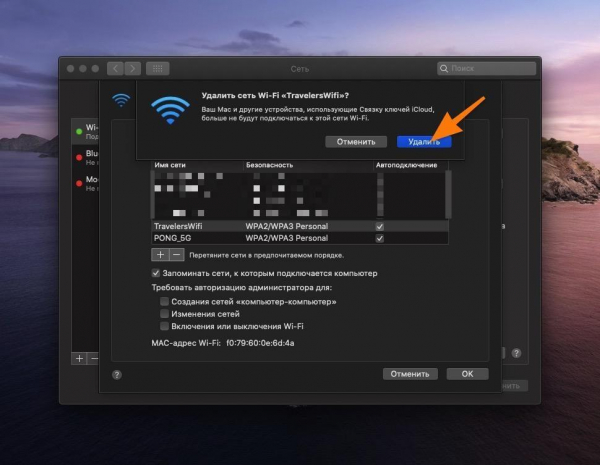This screenshot has height=465, width=600.
Task: Toggle auto-join checkbox for PONG_5G
Action: (x=379, y=238)
